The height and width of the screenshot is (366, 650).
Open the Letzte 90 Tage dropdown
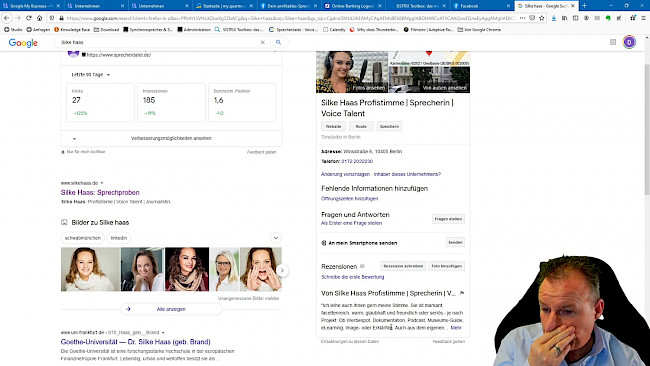91,75
